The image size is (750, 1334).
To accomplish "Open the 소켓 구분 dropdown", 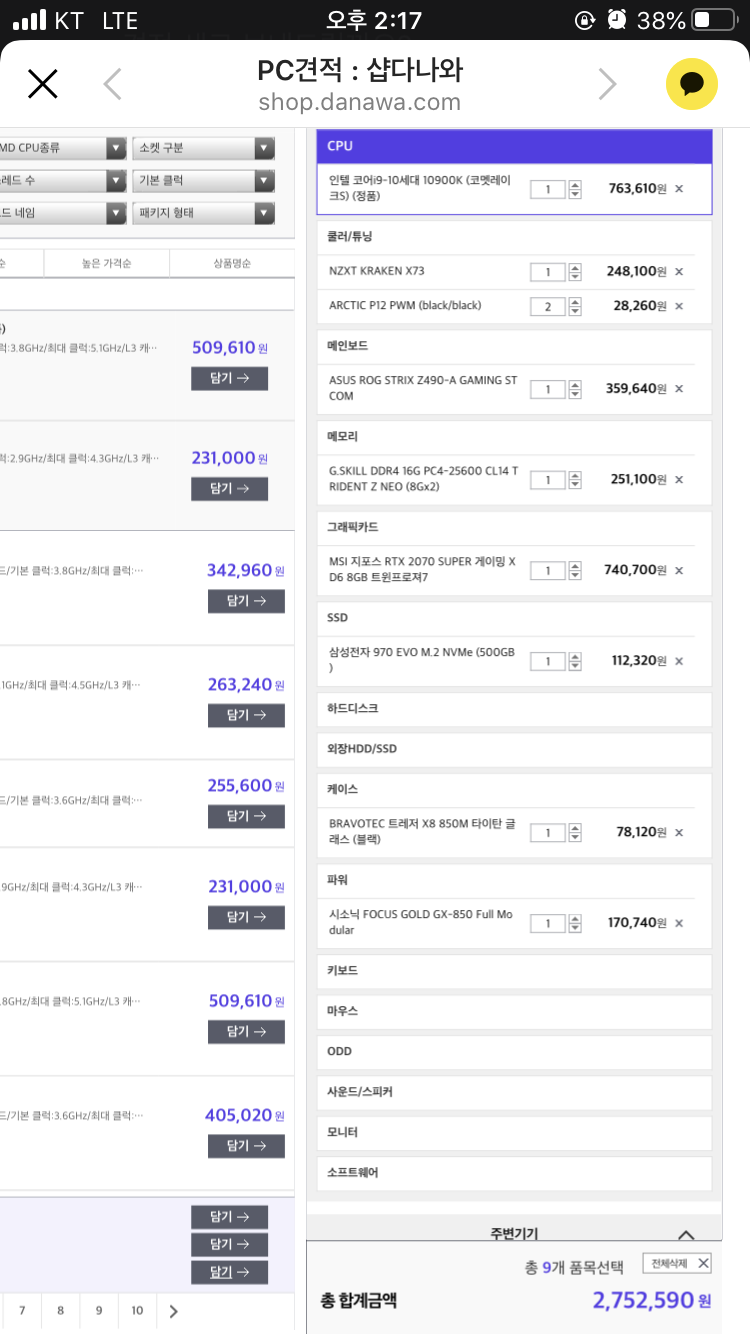I will [203, 148].
